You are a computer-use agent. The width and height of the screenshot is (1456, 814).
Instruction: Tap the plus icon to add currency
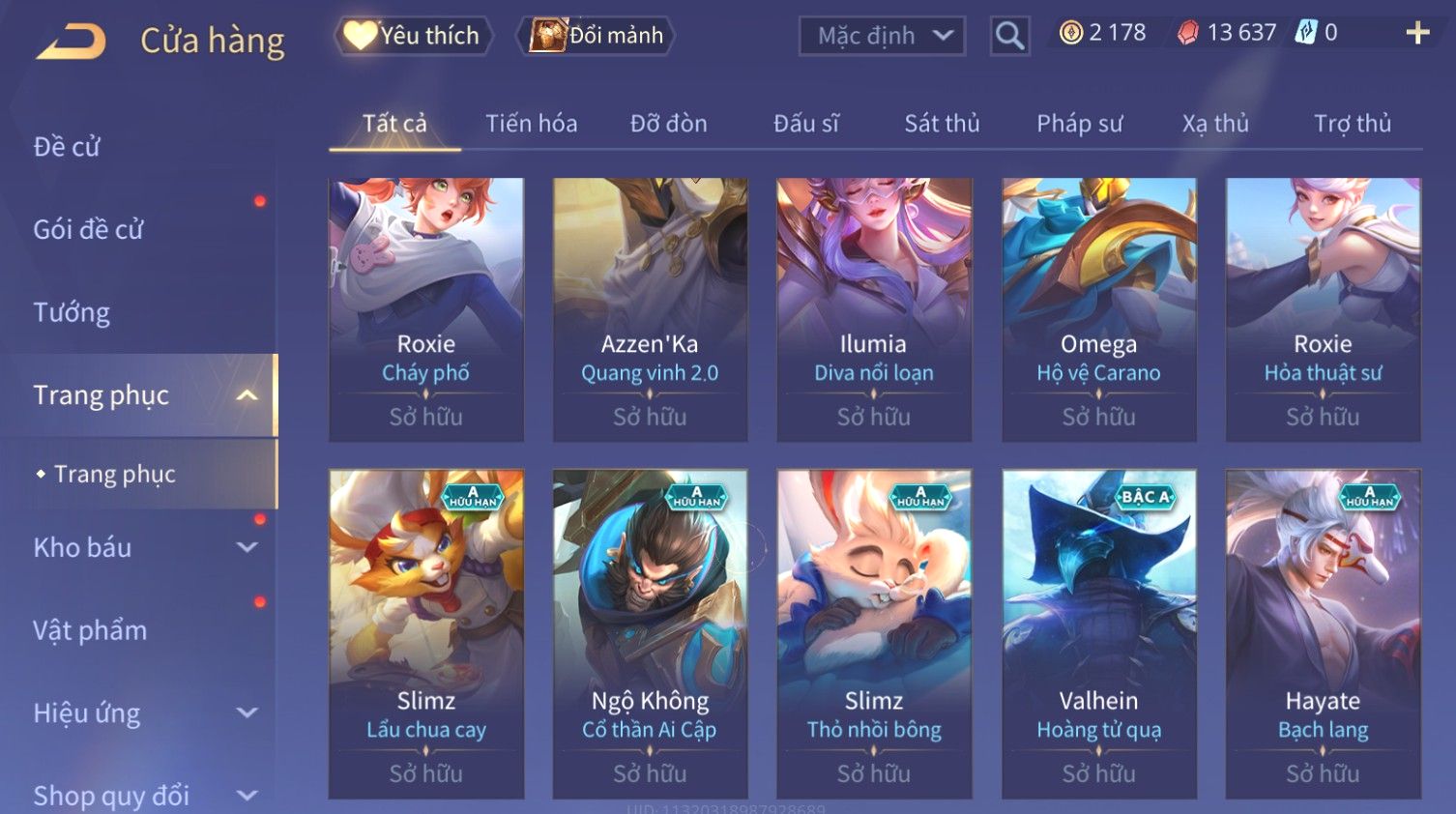[1417, 33]
